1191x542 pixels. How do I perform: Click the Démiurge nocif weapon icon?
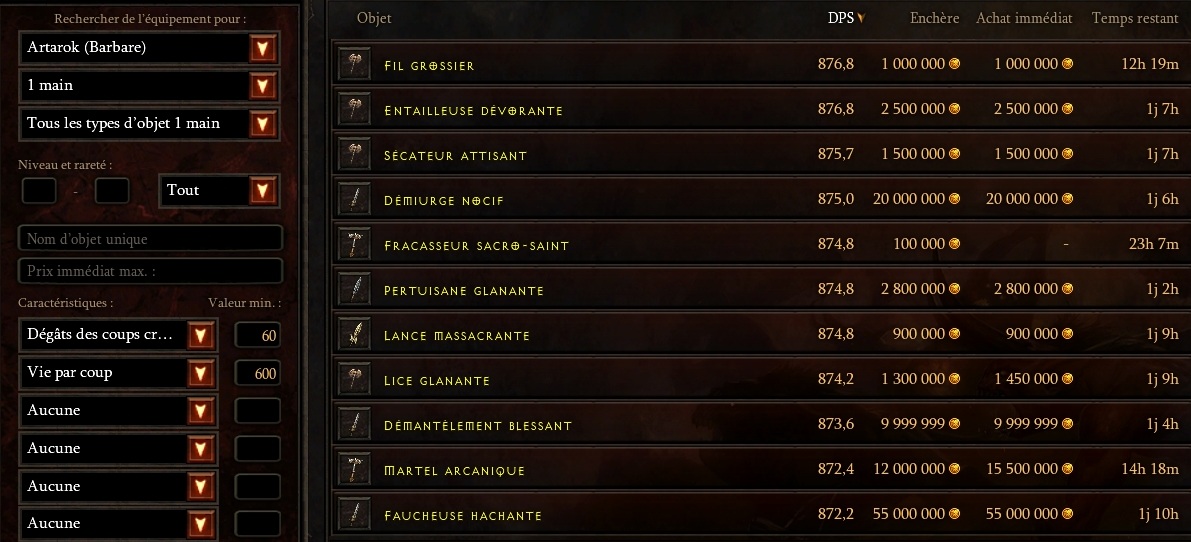[x=355, y=200]
